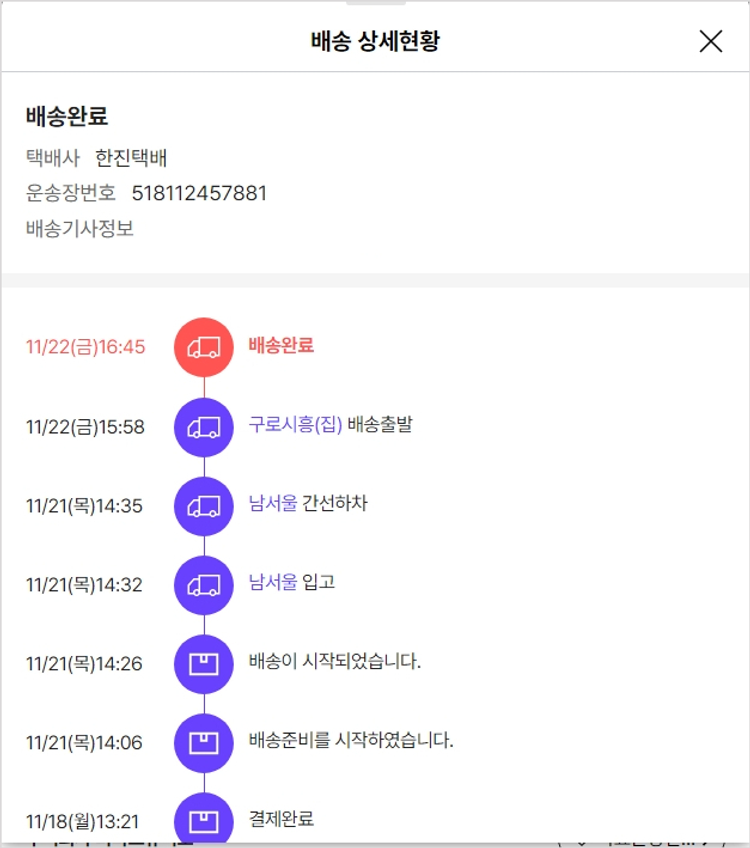Open the 구로시흥(집) location link
Screen dimensions: 750x848
pos(295,425)
